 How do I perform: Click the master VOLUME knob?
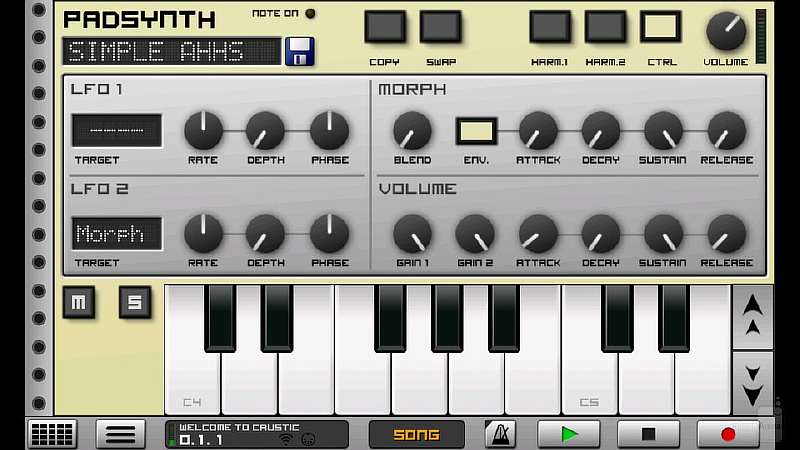pos(726,32)
